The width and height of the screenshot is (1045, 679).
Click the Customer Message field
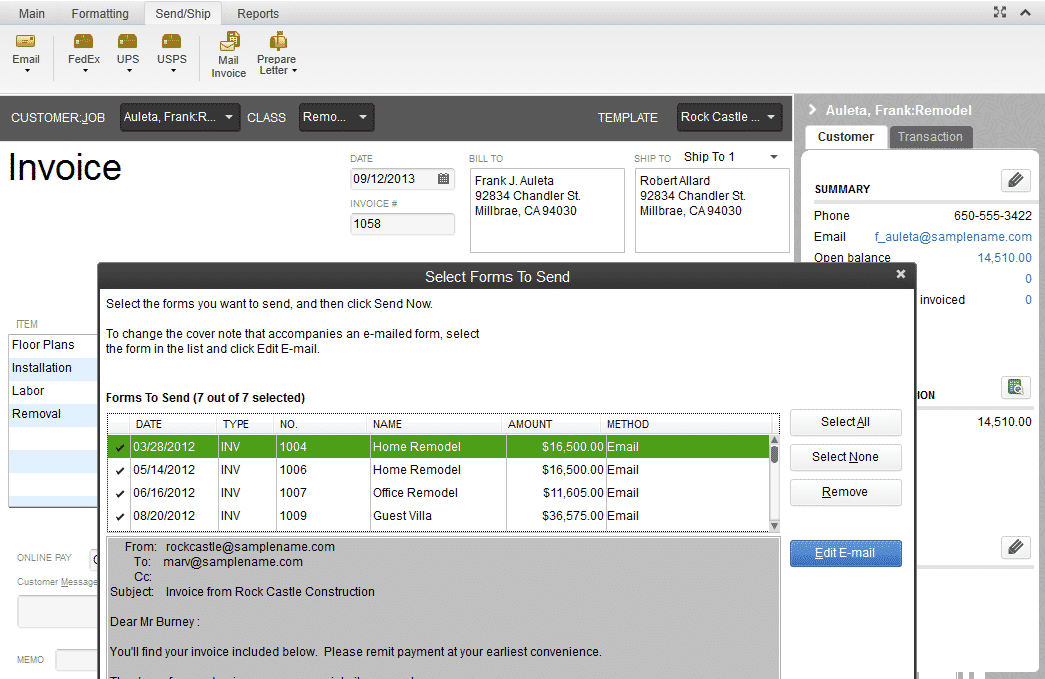(x=57, y=612)
